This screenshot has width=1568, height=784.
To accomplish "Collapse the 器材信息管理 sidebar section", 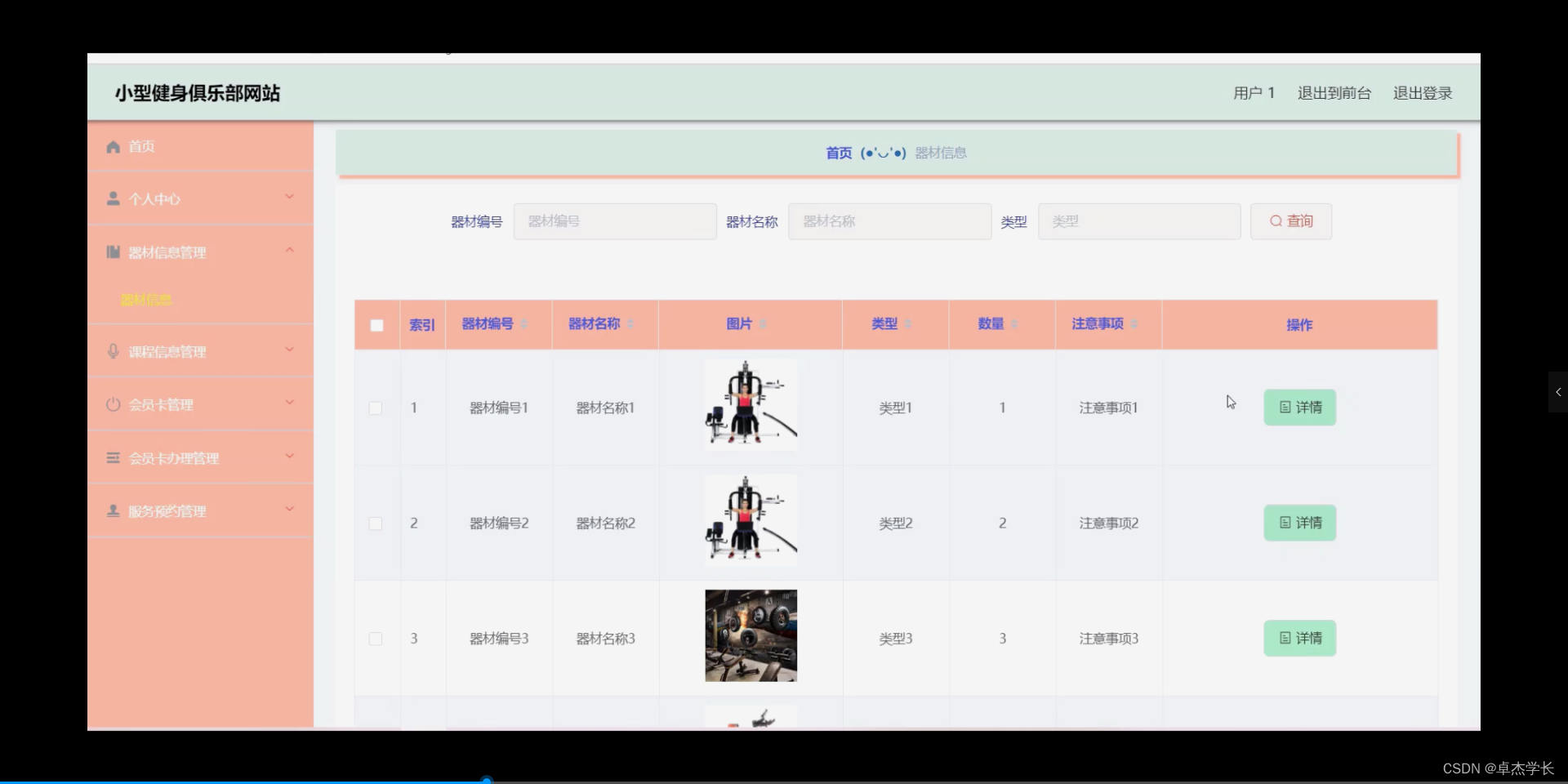I will (x=289, y=250).
